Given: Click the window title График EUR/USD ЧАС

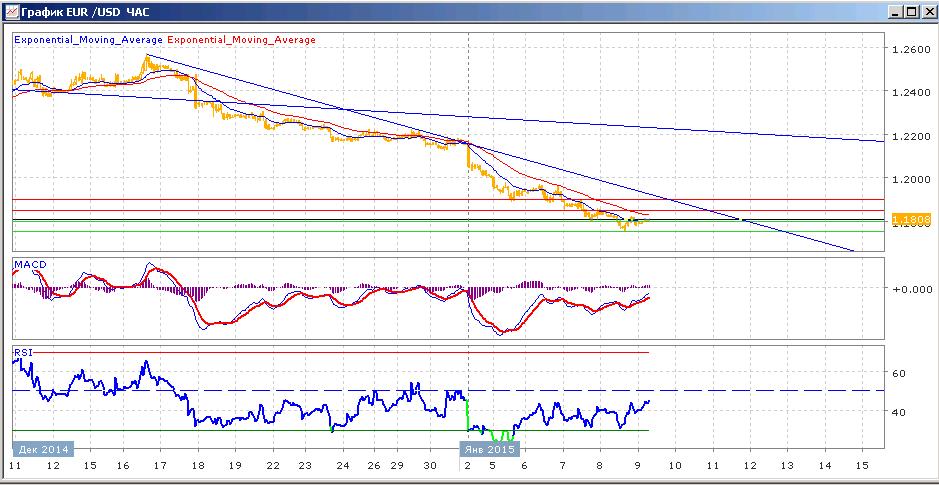Looking at the screenshot, I should [85, 11].
